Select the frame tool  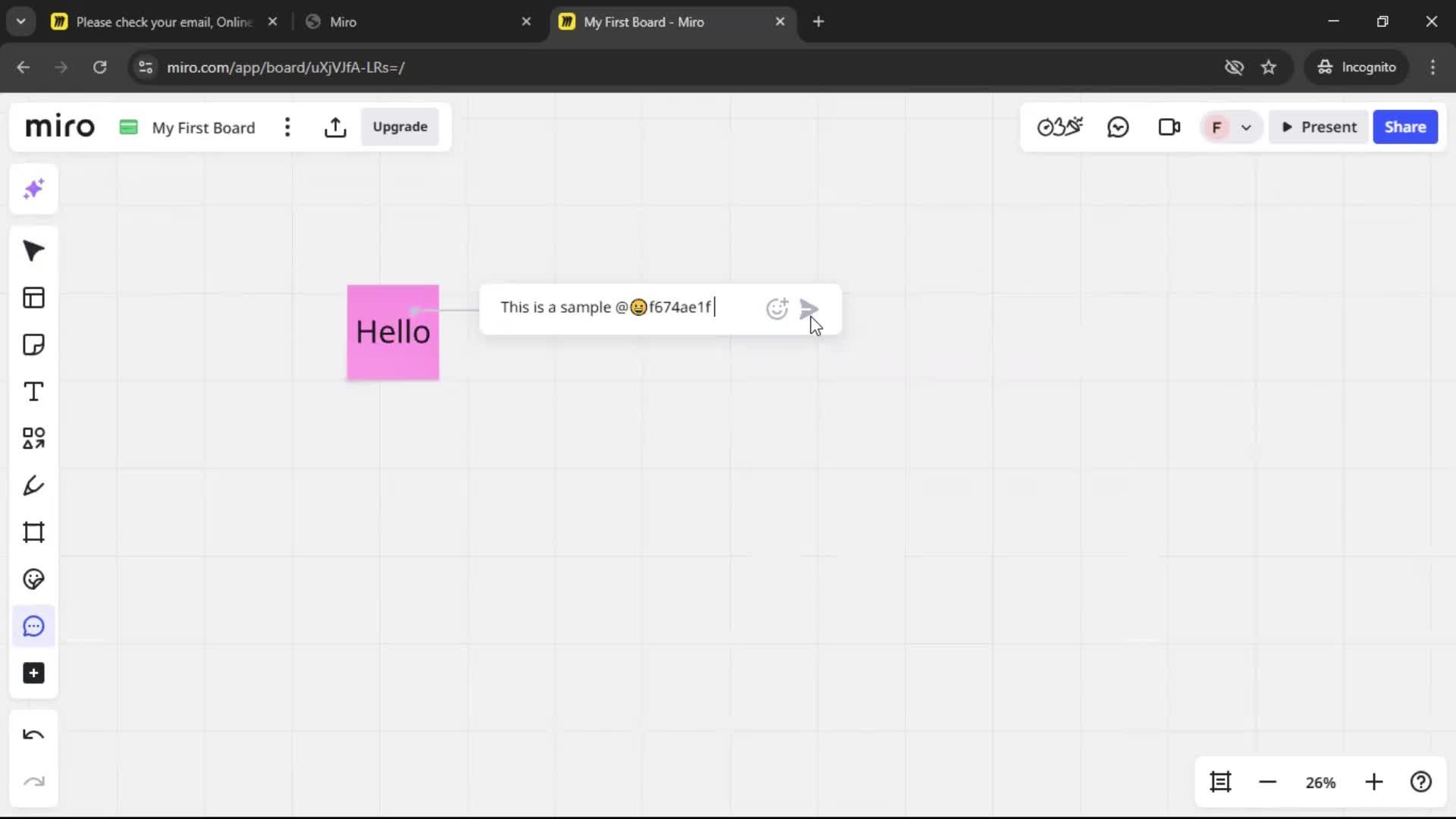(33, 532)
